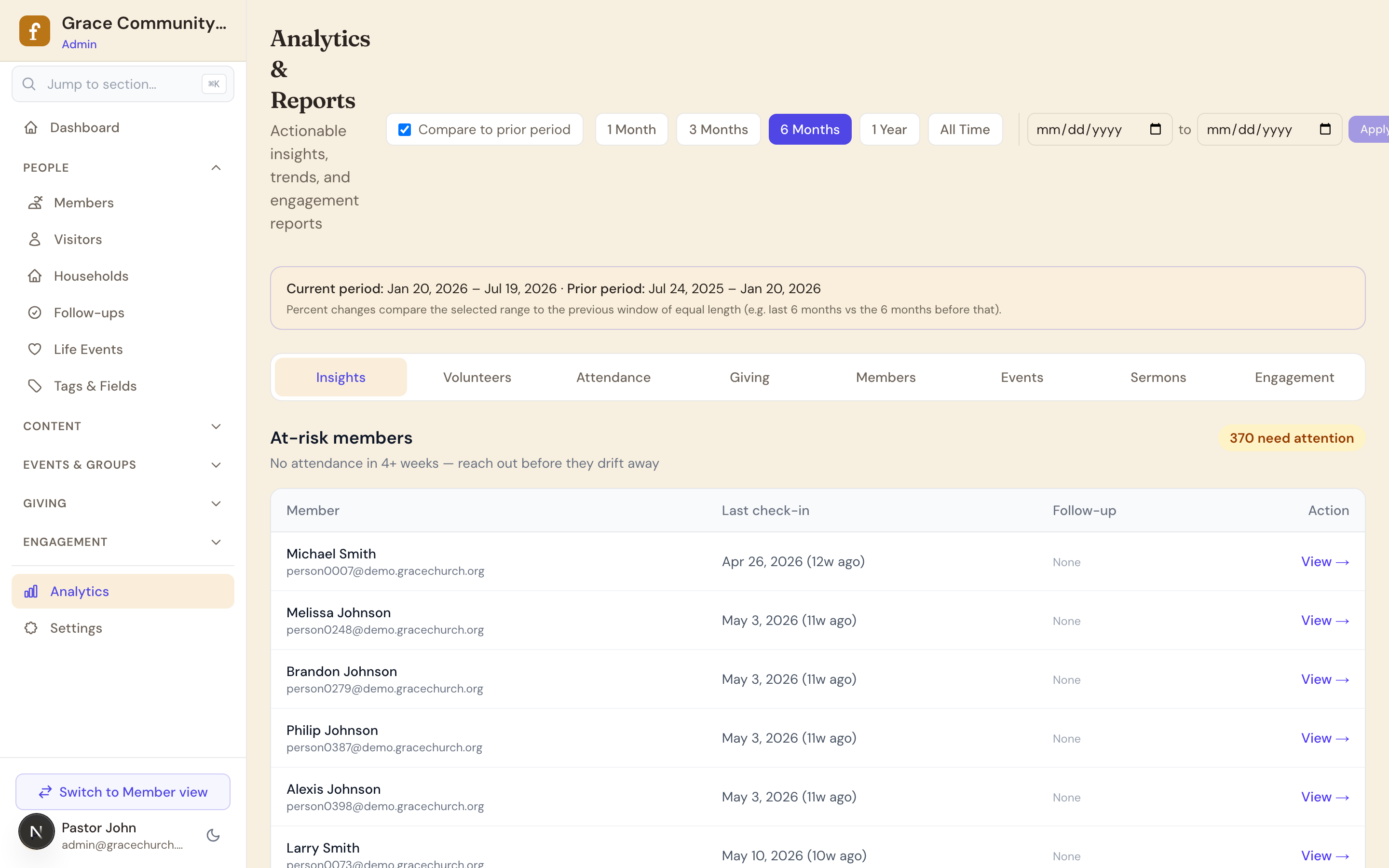Click the Analytics bar chart icon
The height and width of the screenshot is (868, 1389).
pyautogui.click(x=31, y=591)
